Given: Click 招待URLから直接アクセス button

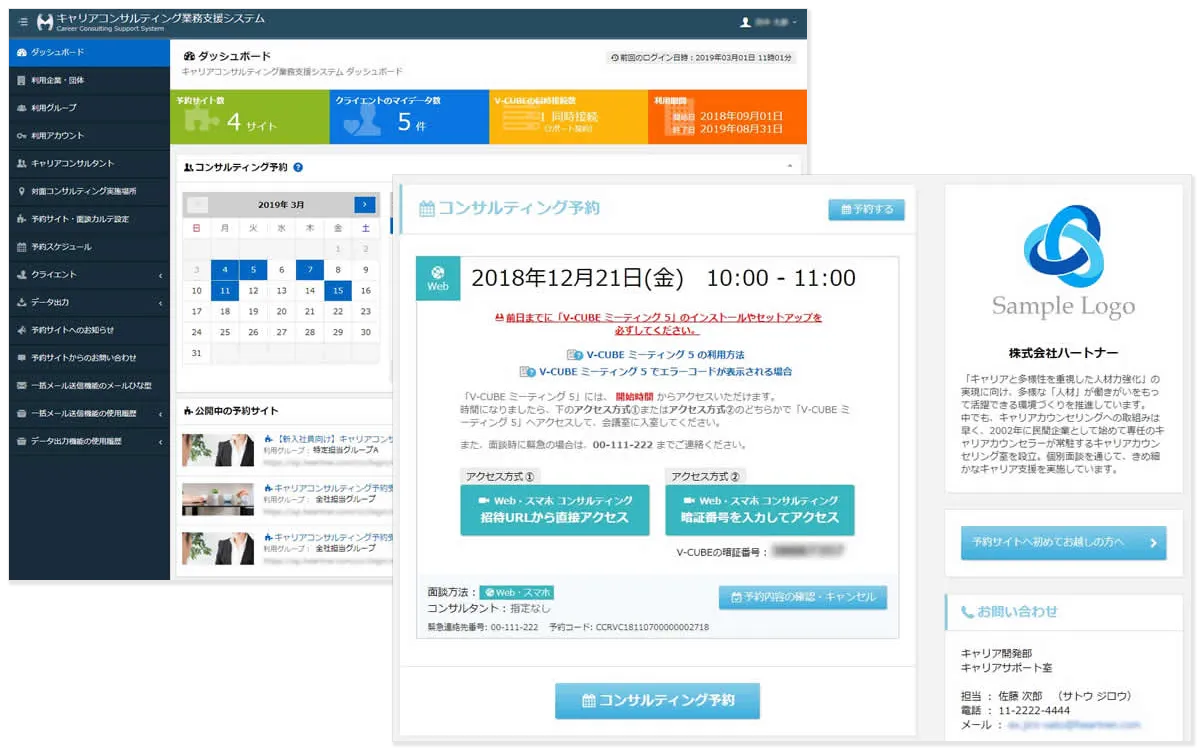Looking at the screenshot, I should 554,510.
